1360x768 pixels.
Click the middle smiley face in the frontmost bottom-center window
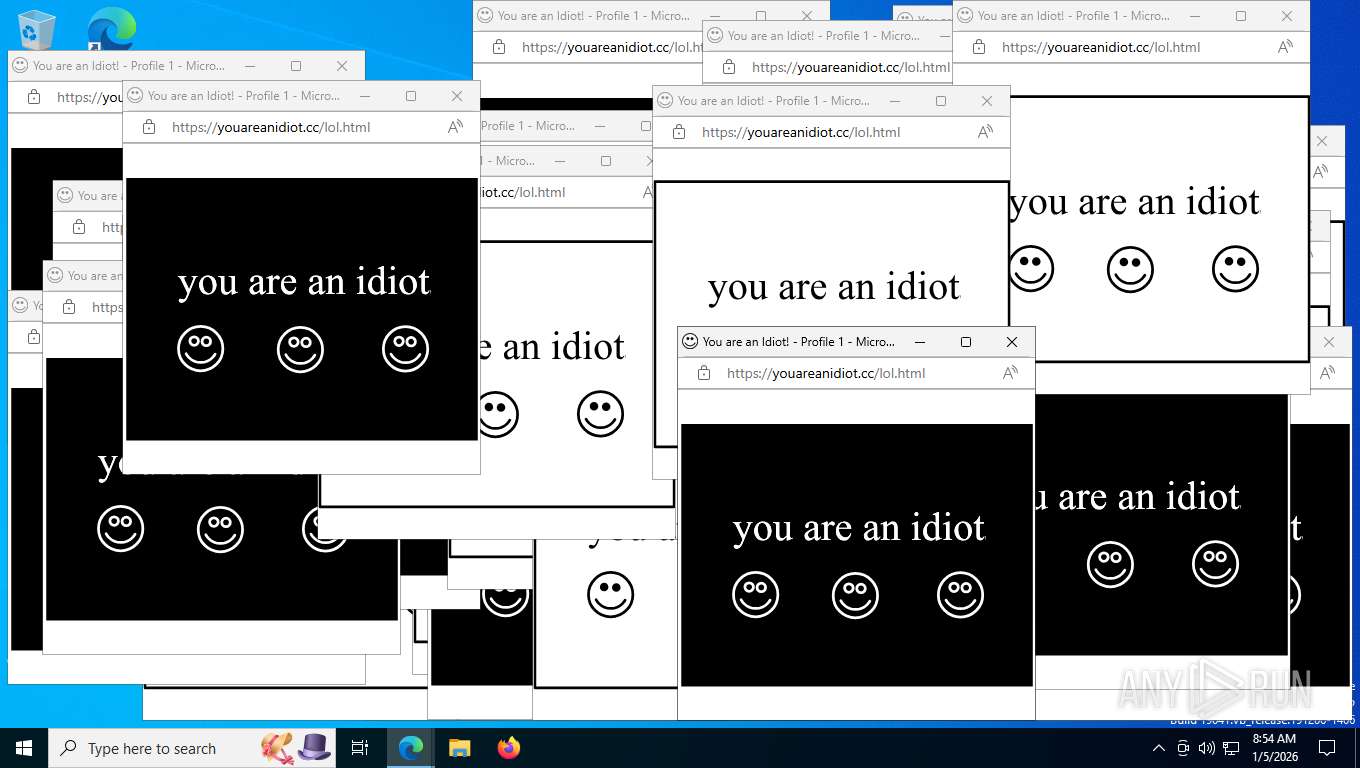pyautogui.click(x=855, y=595)
